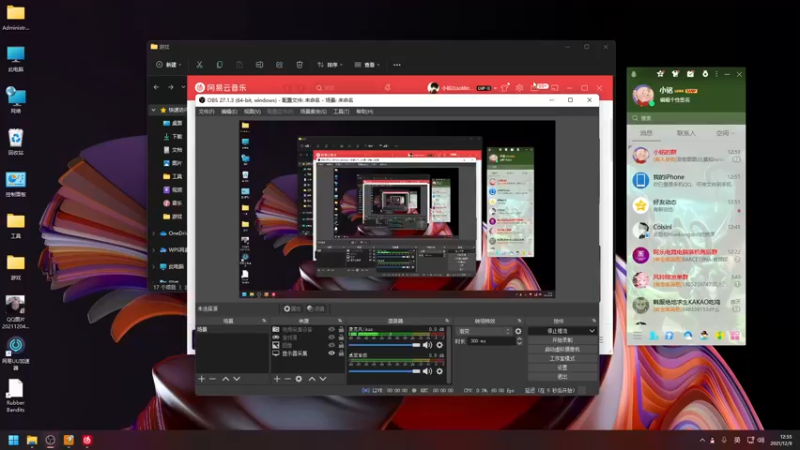Image resolution: width=800 pixels, height=450 pixels.
Task: Click the 麦克风/Aux volume slider
Action: pos(384,345)
